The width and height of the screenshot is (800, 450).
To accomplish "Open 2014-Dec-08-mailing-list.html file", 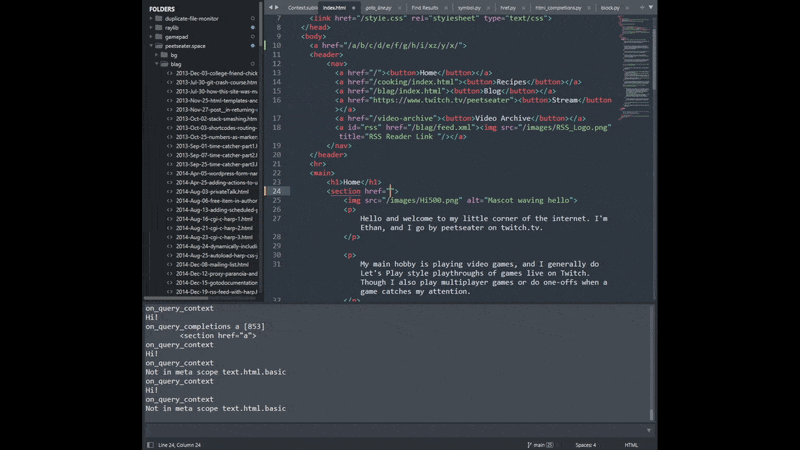I will click(212, 264).
